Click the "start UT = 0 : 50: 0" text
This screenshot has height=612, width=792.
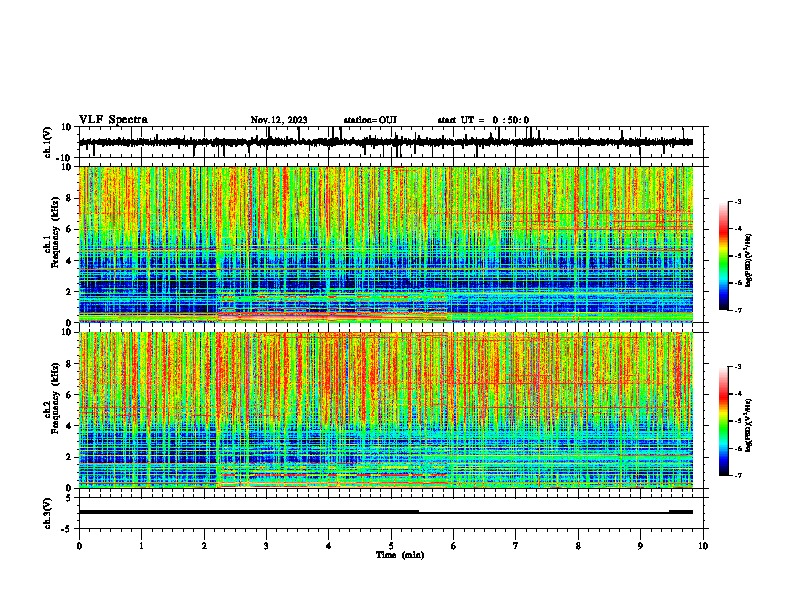click(483, 120)
